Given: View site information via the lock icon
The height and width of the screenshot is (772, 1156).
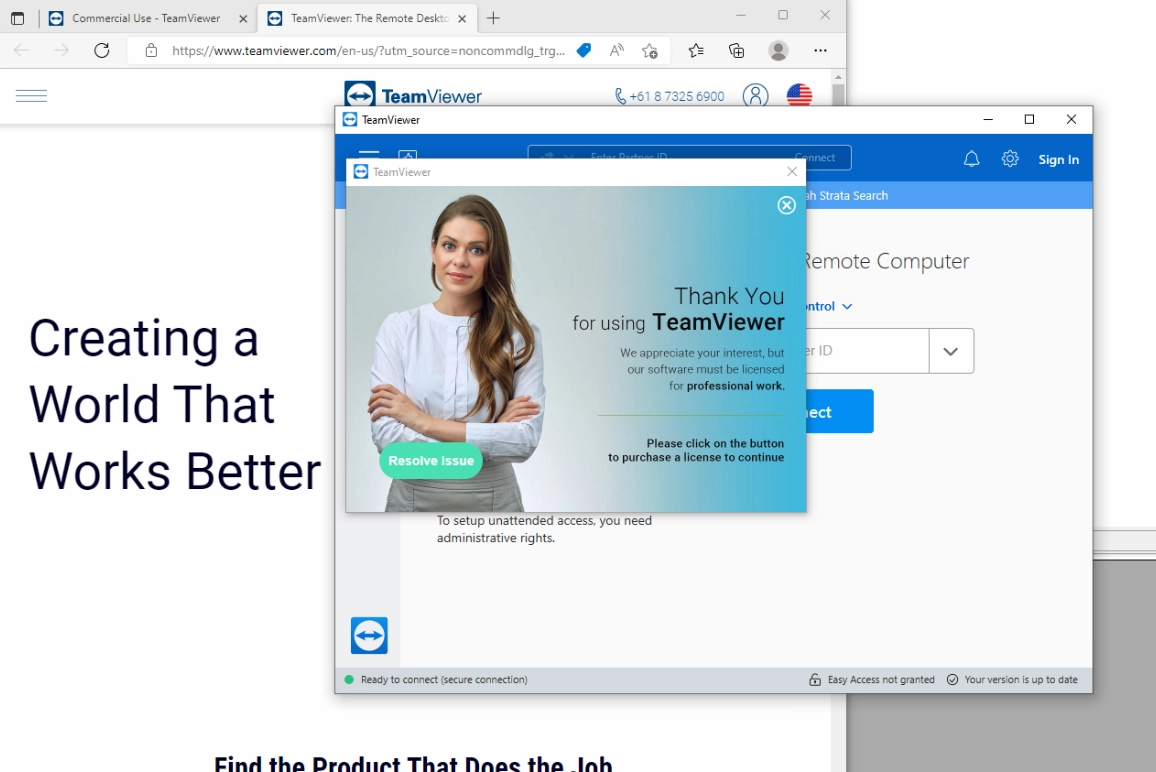Looking at the screenshot, I should point(151,50).
